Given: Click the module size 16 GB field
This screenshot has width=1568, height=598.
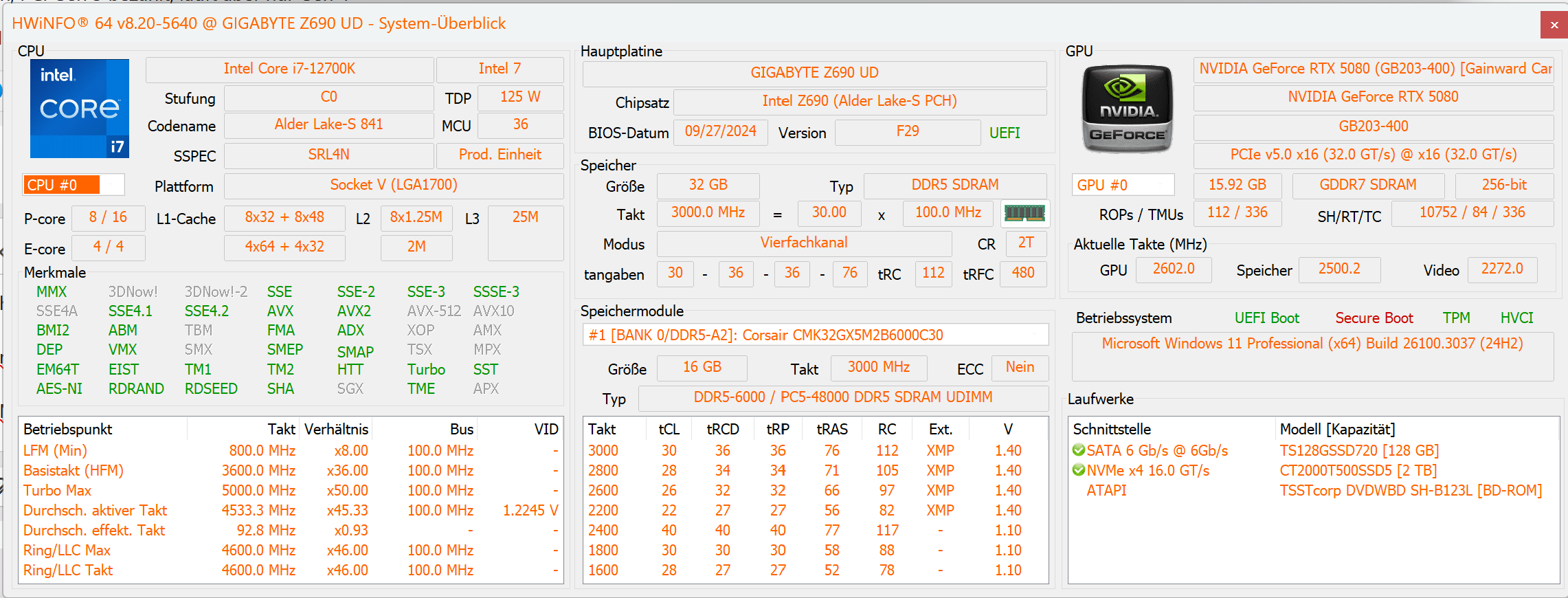Looking at the screenshot, I should point(702,367).
